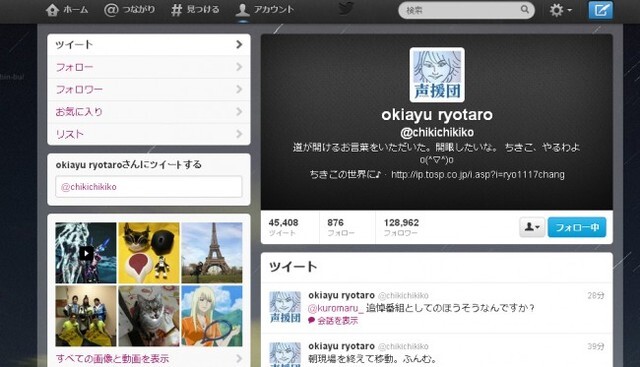Viewport: 640px width, 367px height.
Task: Toggle the フォロー中 following button
Action: (x=577, y=227)
